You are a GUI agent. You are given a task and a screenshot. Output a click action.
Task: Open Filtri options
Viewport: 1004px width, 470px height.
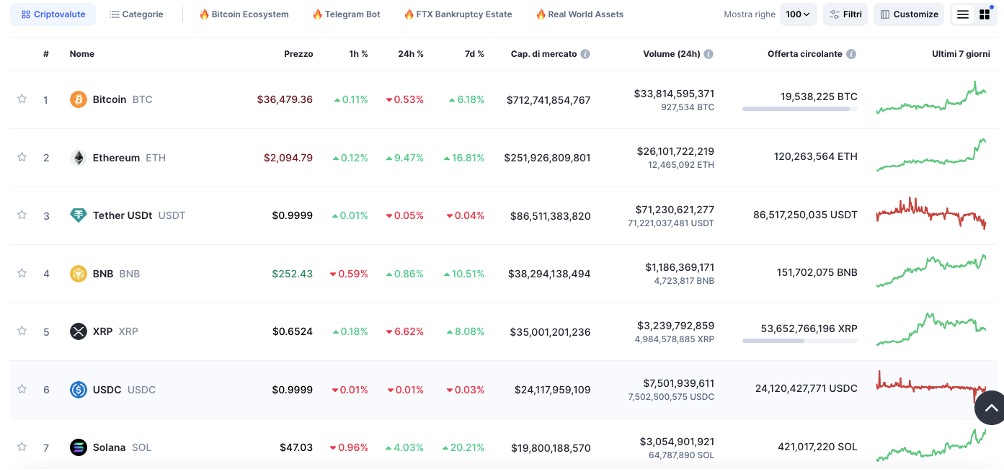[x=845, y=14]
